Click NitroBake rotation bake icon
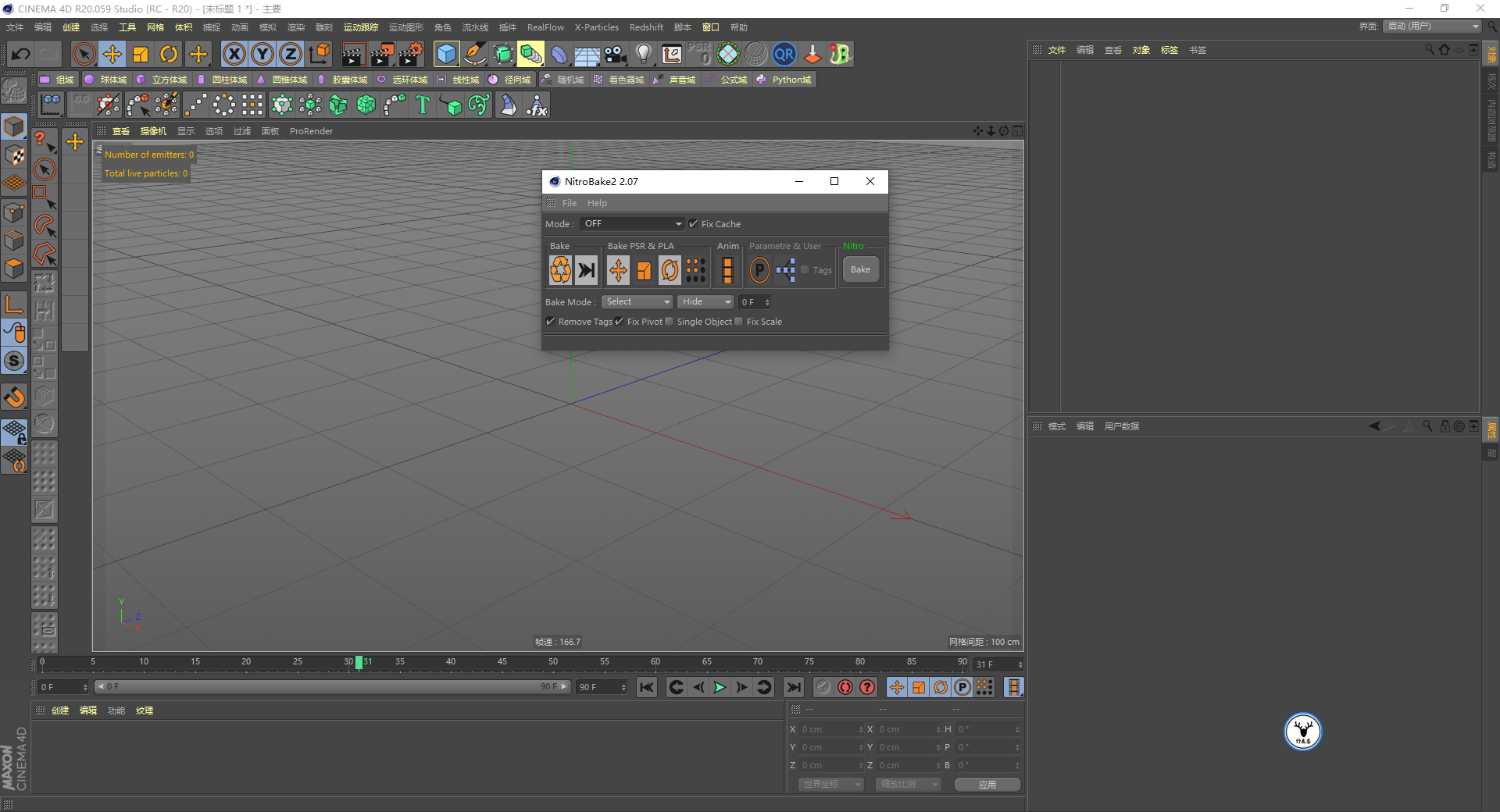The width and height of the screenshot is (1500, 812). [x=670, y=270]
